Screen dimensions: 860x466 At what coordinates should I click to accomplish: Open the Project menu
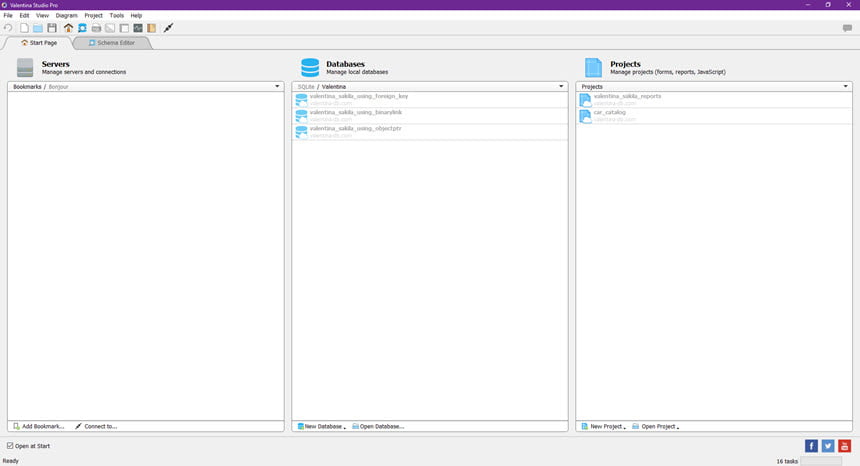(x=93, y=15)
